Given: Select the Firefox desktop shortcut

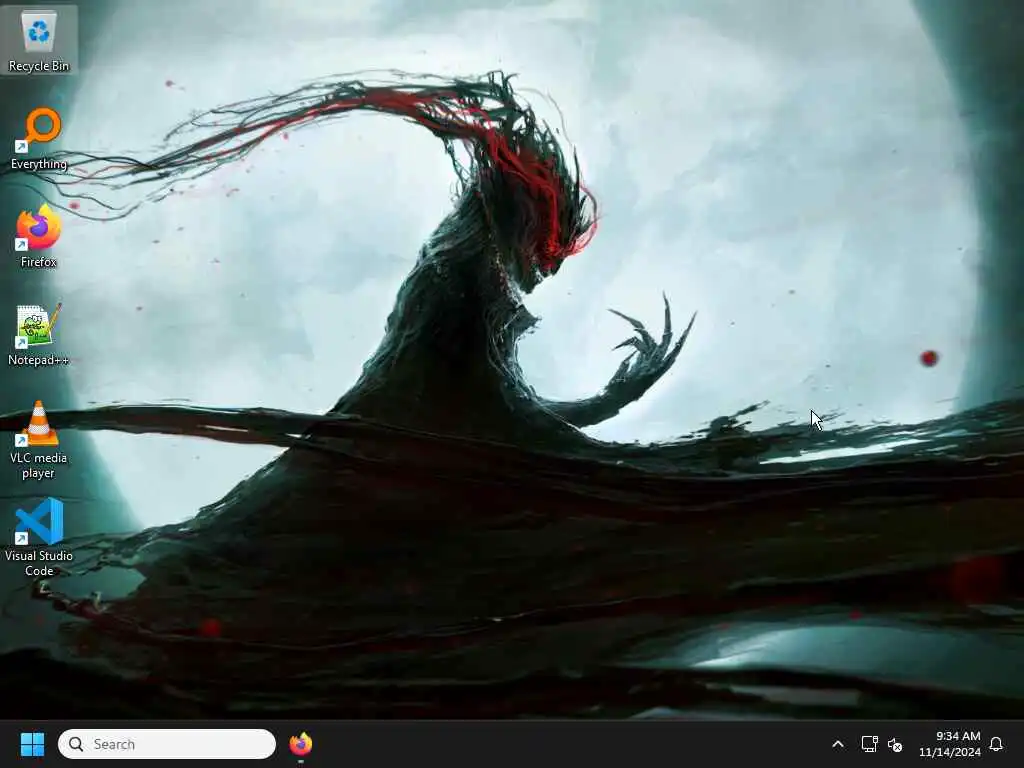Looking at the screenshot, I should (x=39, y=236).
